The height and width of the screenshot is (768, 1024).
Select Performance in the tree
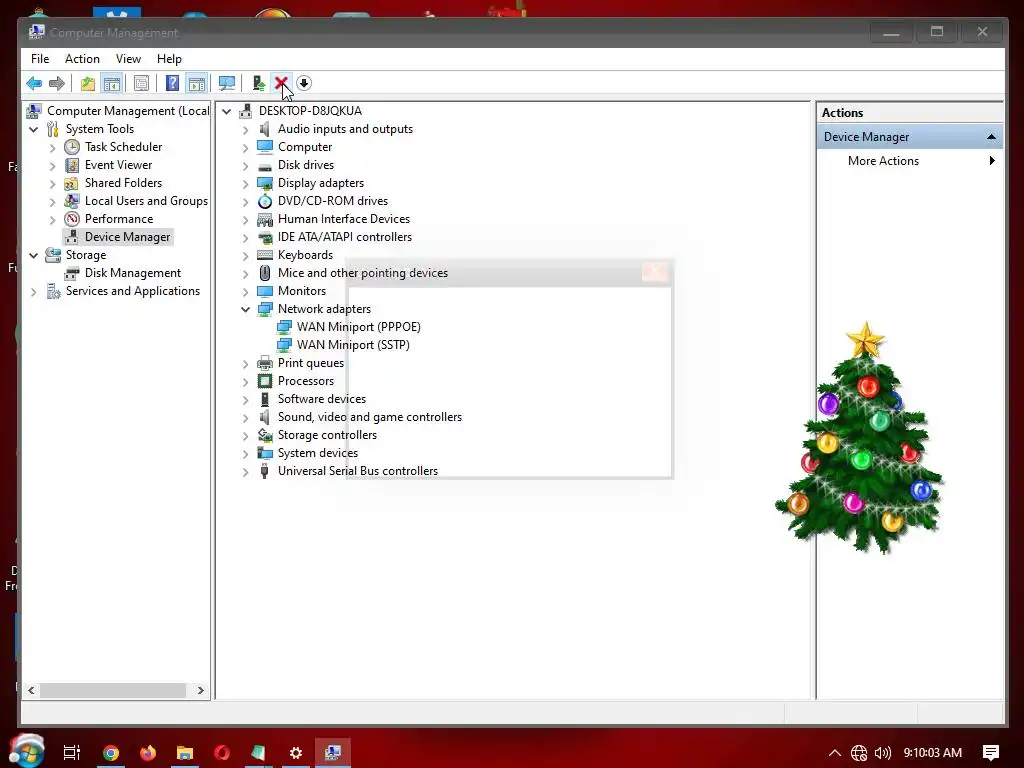[119, 219]
